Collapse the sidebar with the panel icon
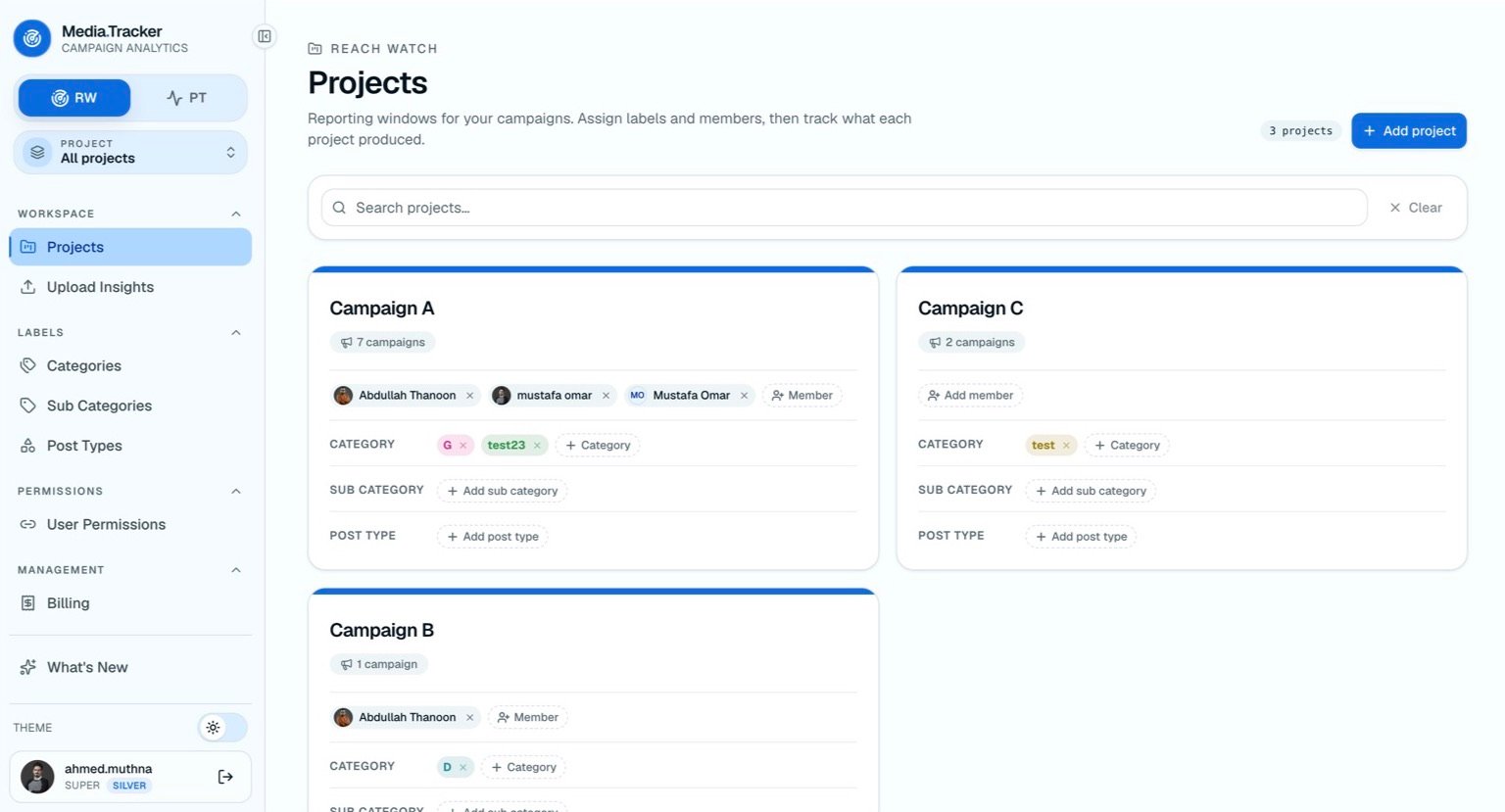 tap(265, 36)
